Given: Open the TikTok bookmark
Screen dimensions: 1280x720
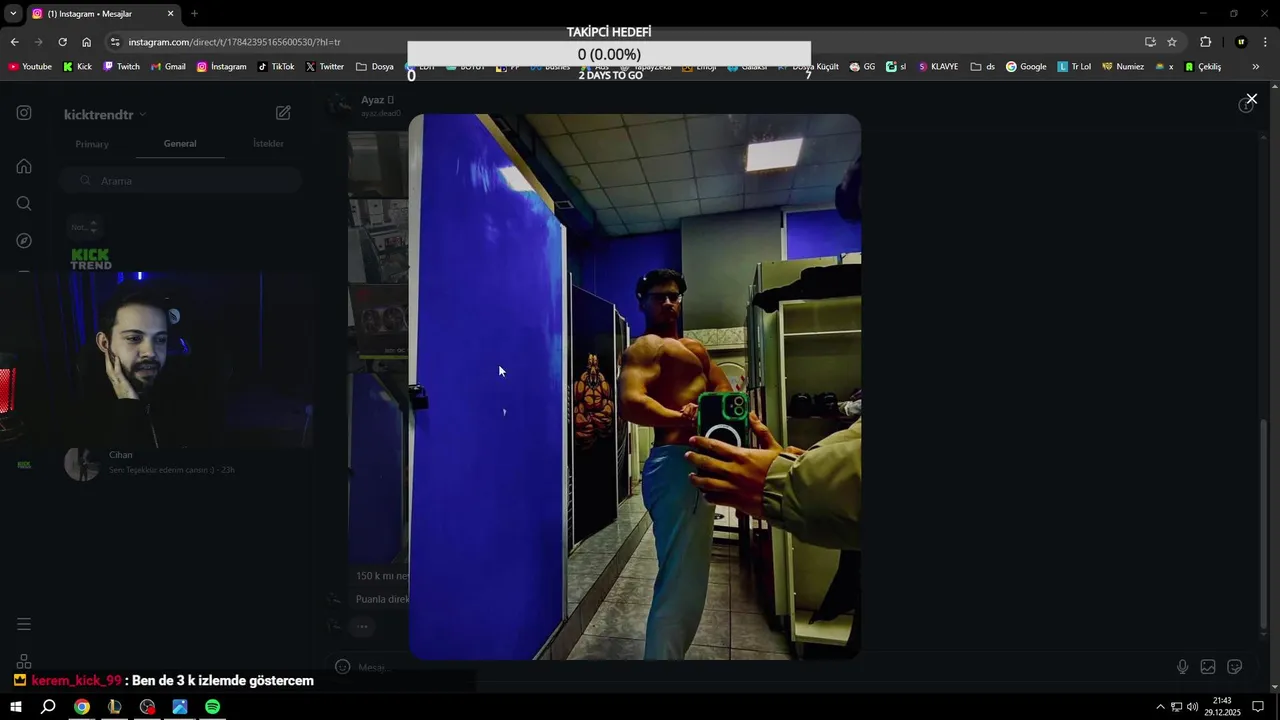Looking at the screenshot, I should tap(276, 67).
